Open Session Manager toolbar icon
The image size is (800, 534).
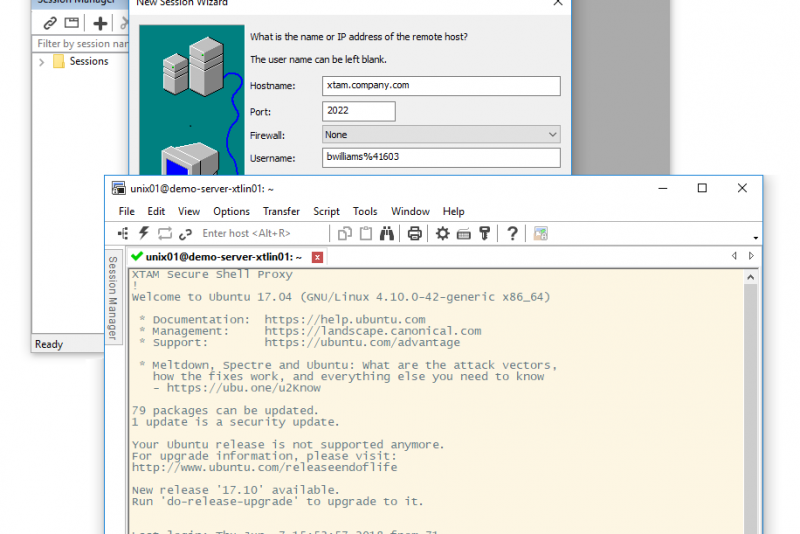[124, 234]
